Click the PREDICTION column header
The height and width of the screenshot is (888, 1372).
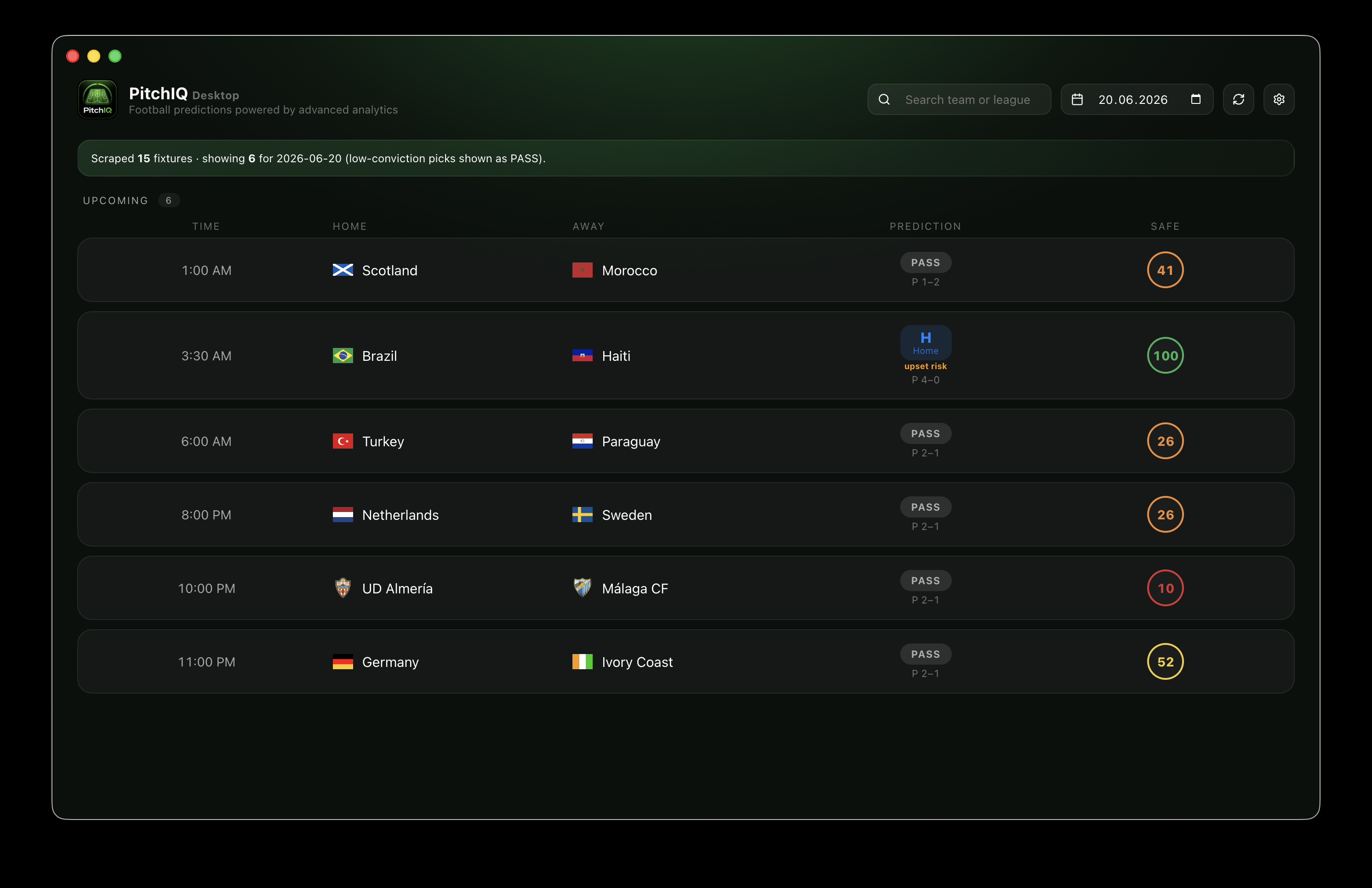click(x=925, y=227)
